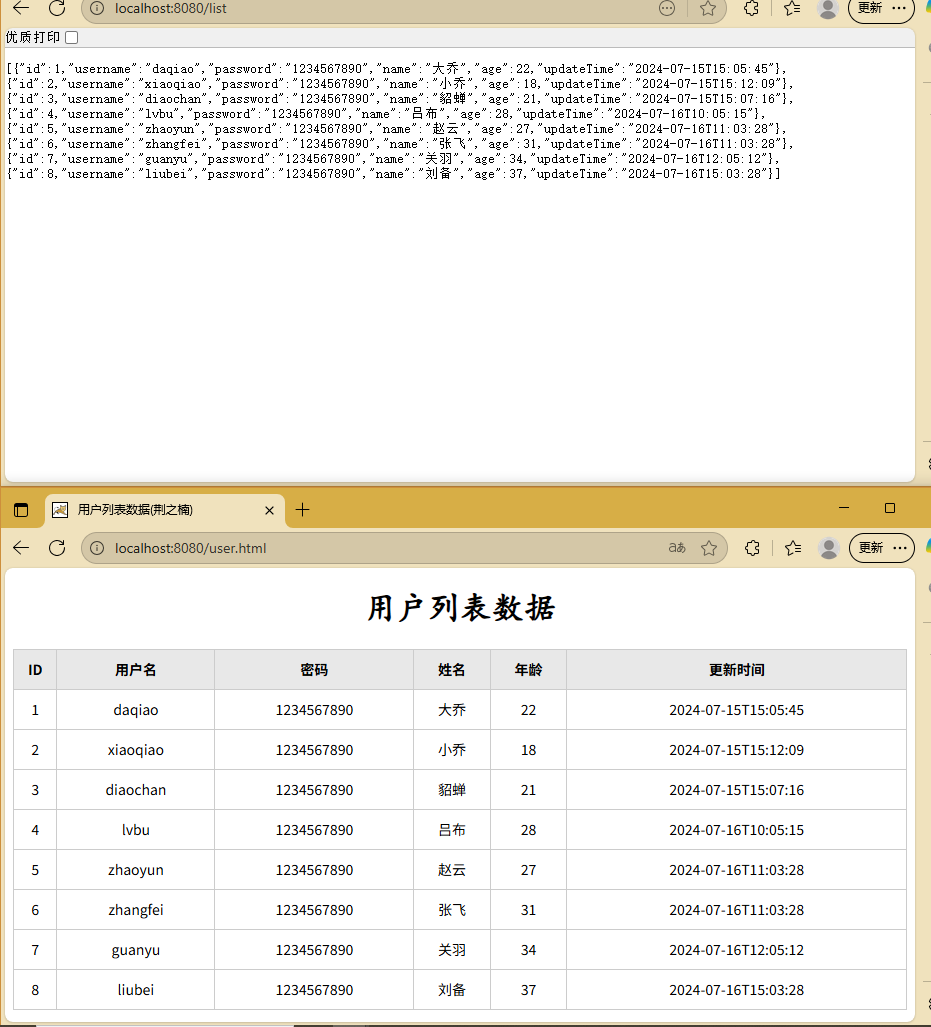
Task: Click the 更新 button in the list window
Action: point(881,9)
